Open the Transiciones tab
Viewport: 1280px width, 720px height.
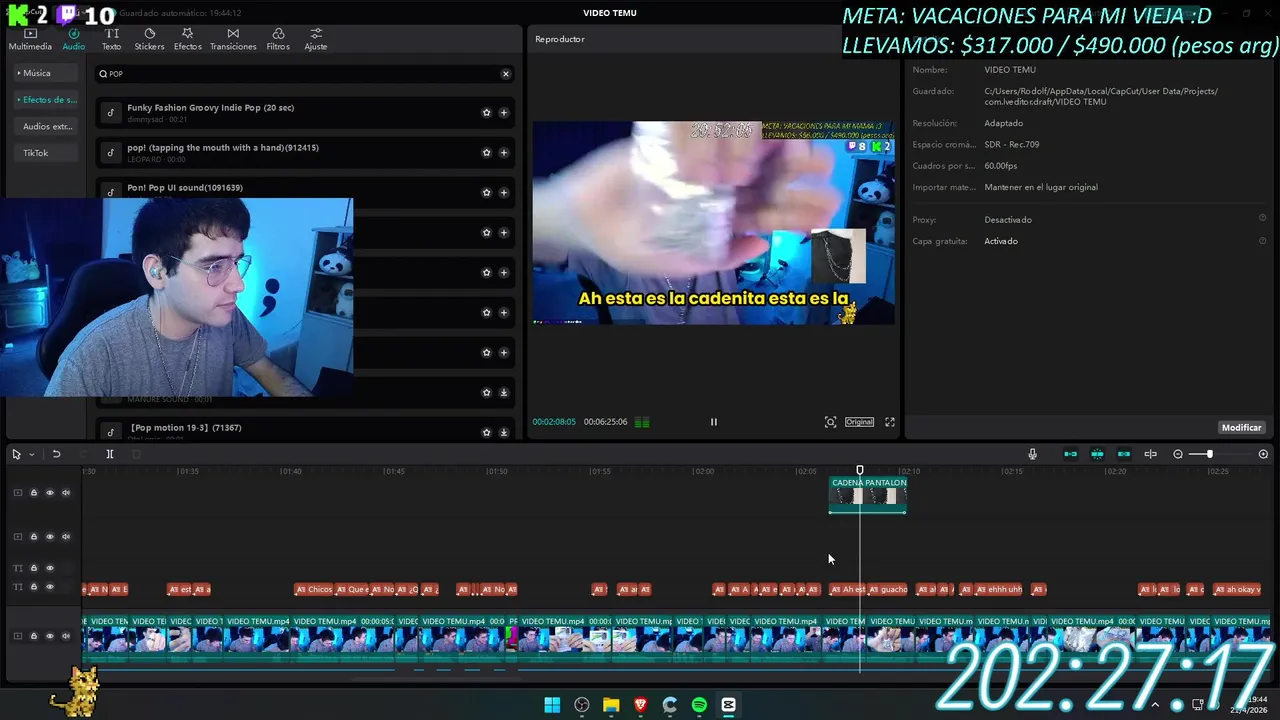[233, 39]
